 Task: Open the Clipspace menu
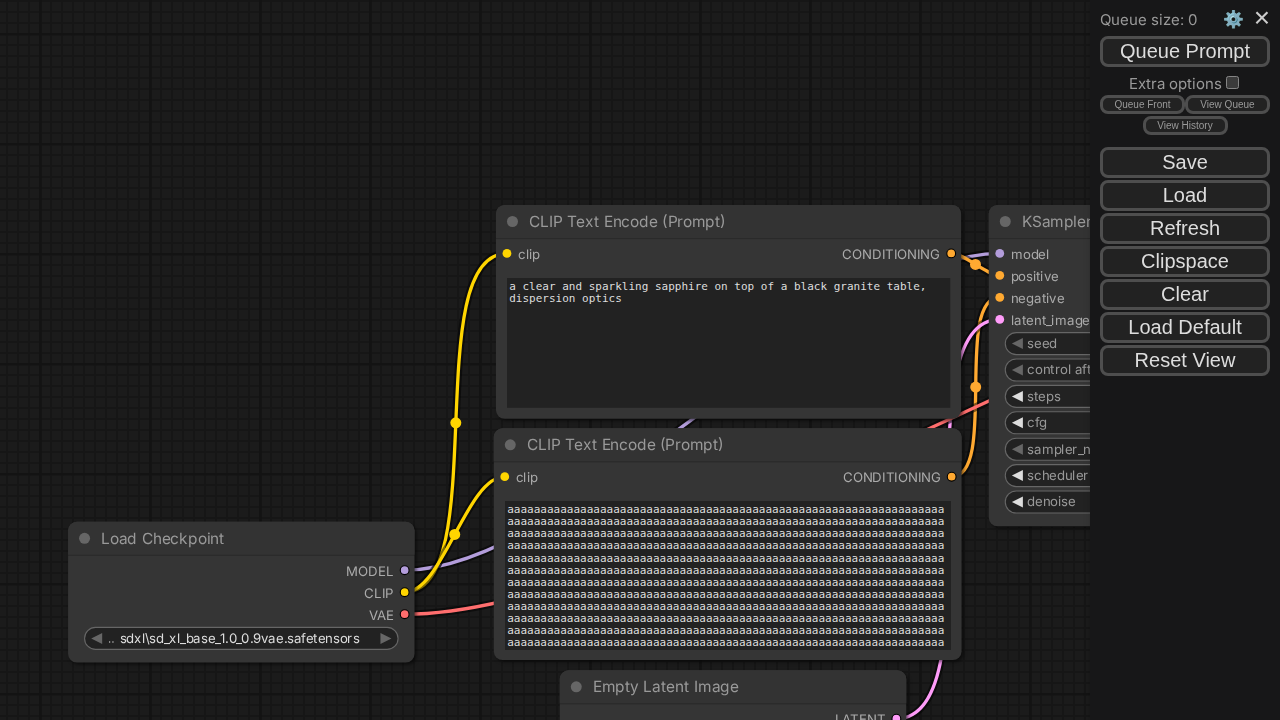tap(1185, 261)
